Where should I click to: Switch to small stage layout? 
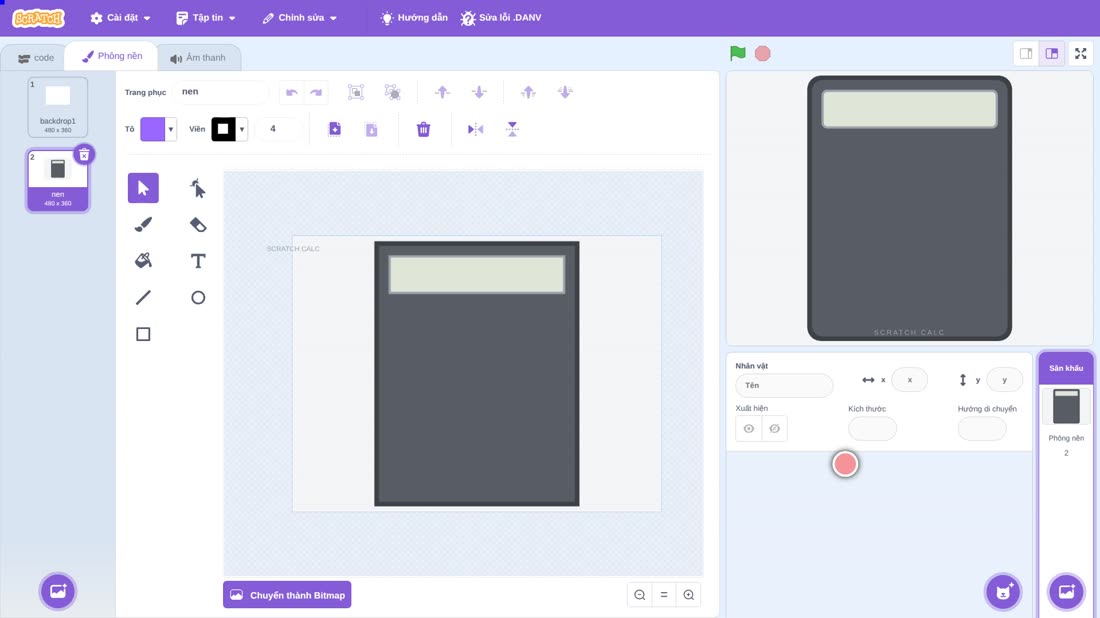coord(1026,53)
